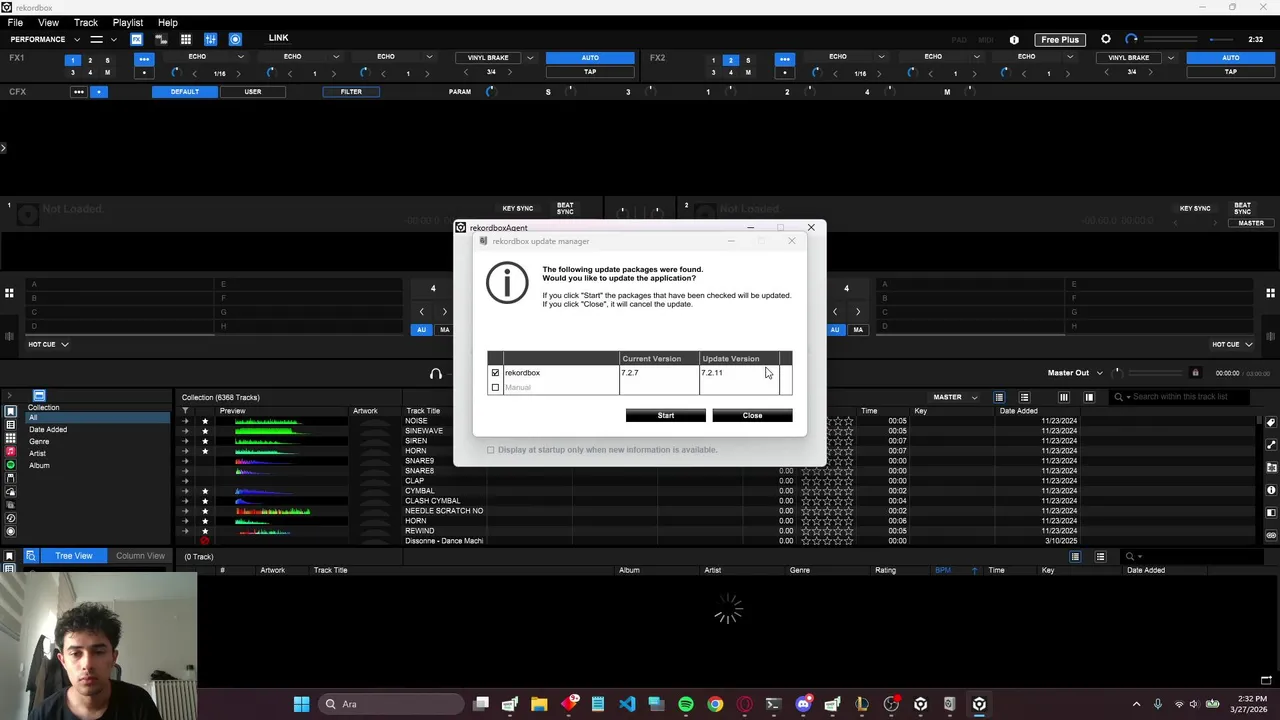Toggle right deck MASTER button
The width and height of the screenshot is (1280, 720).
click(1251, 223)
